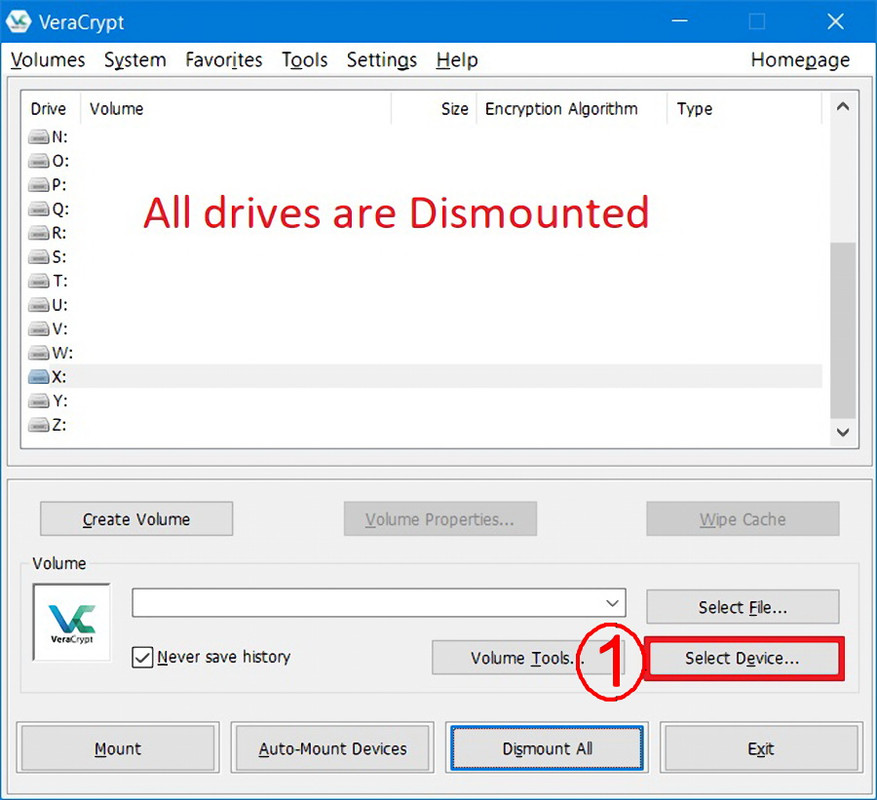Sort by the Drive column header
This screenshot has width=877, height=800.
pyautogui.click(x=50, y=109)
